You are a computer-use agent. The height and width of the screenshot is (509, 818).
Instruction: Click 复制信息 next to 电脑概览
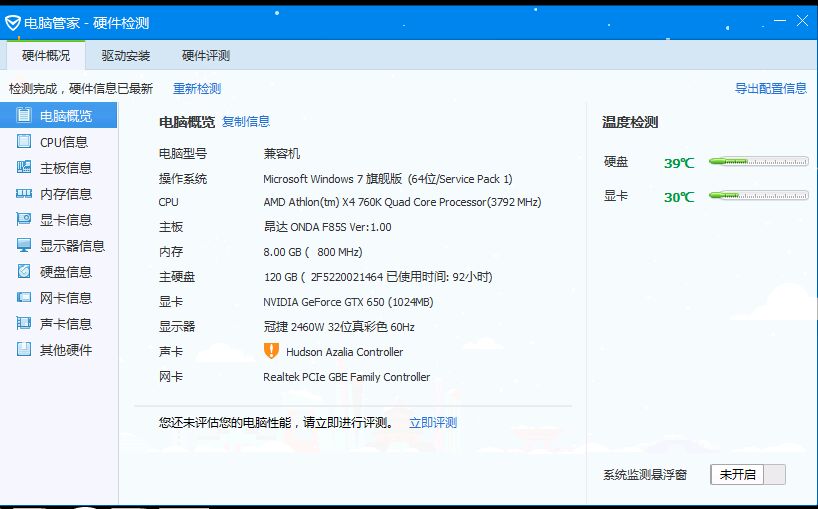click(246, 122)
